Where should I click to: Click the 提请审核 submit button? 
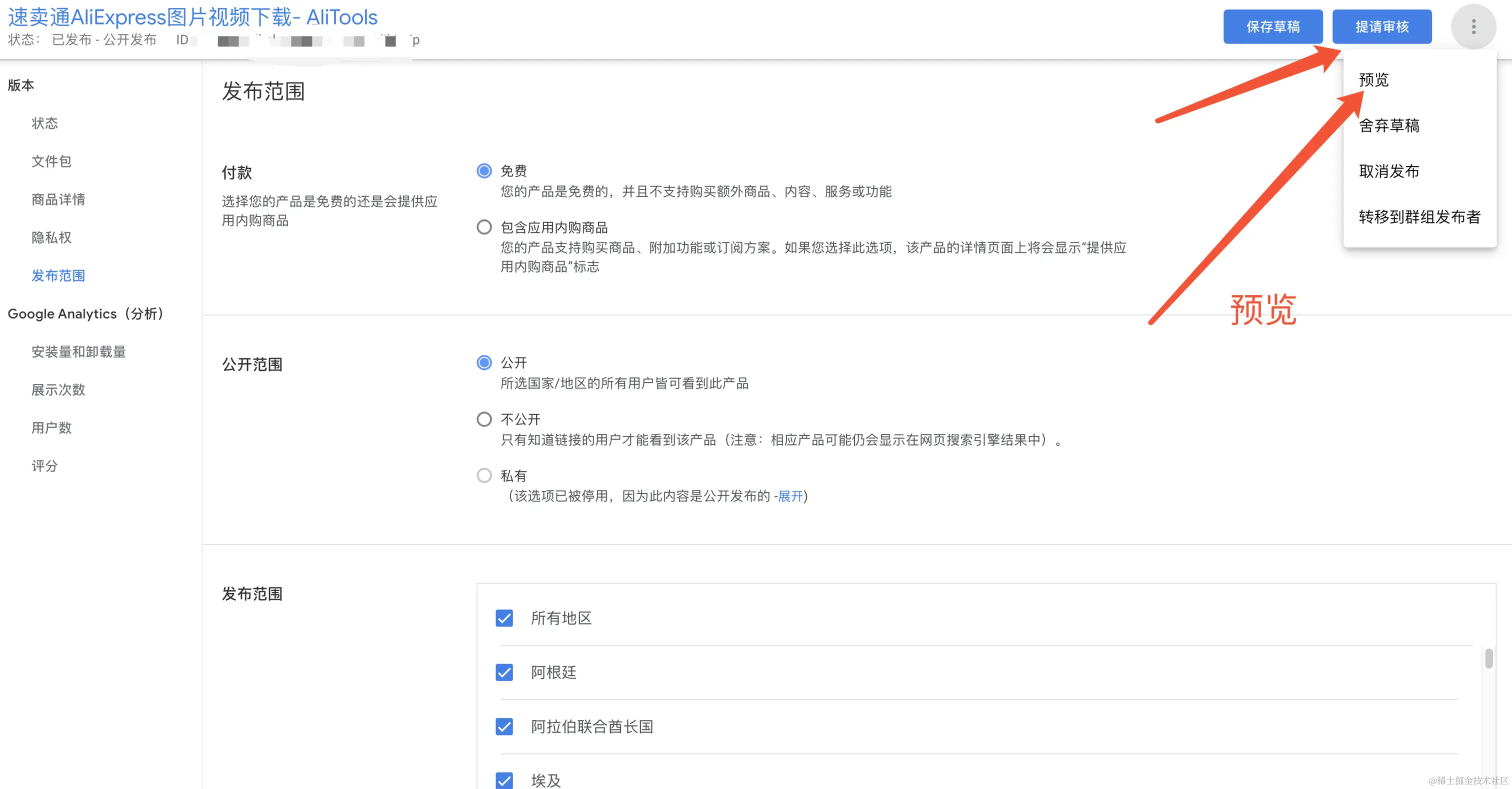point(1381,26)
